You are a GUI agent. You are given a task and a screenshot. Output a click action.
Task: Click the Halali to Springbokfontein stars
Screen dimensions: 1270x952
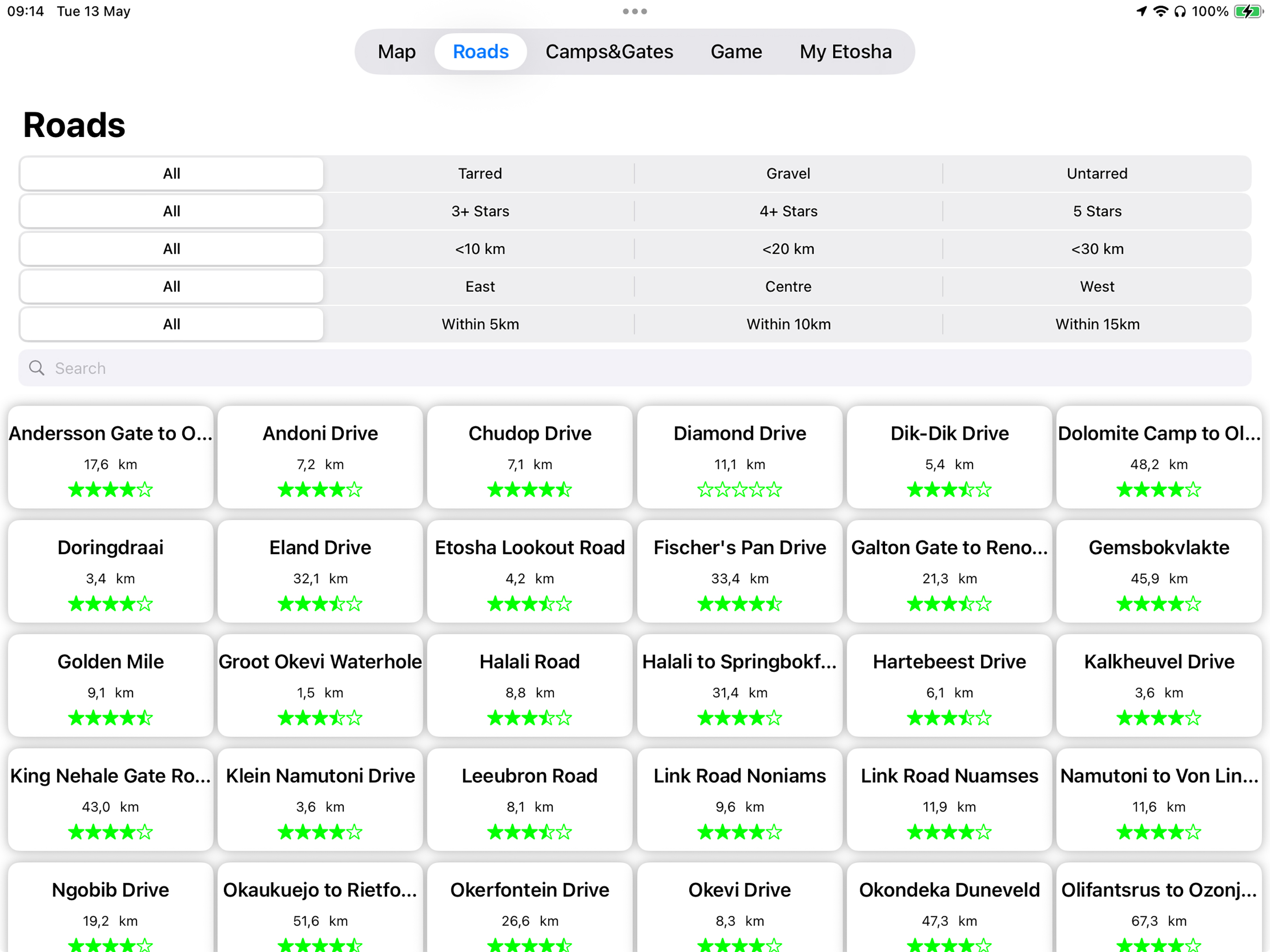point(739,718)
